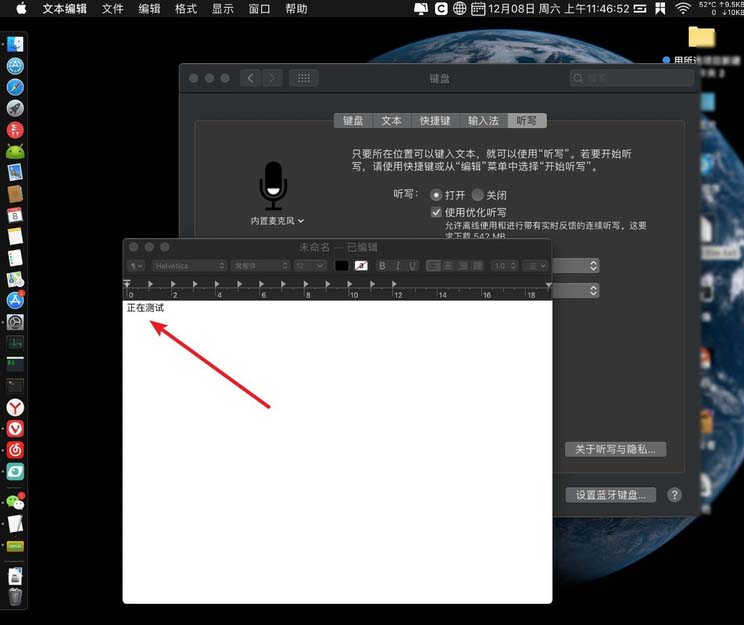Click the 设置蓝牙键盘 button
The width and height of the screenshot is (744, 625).
610,495
